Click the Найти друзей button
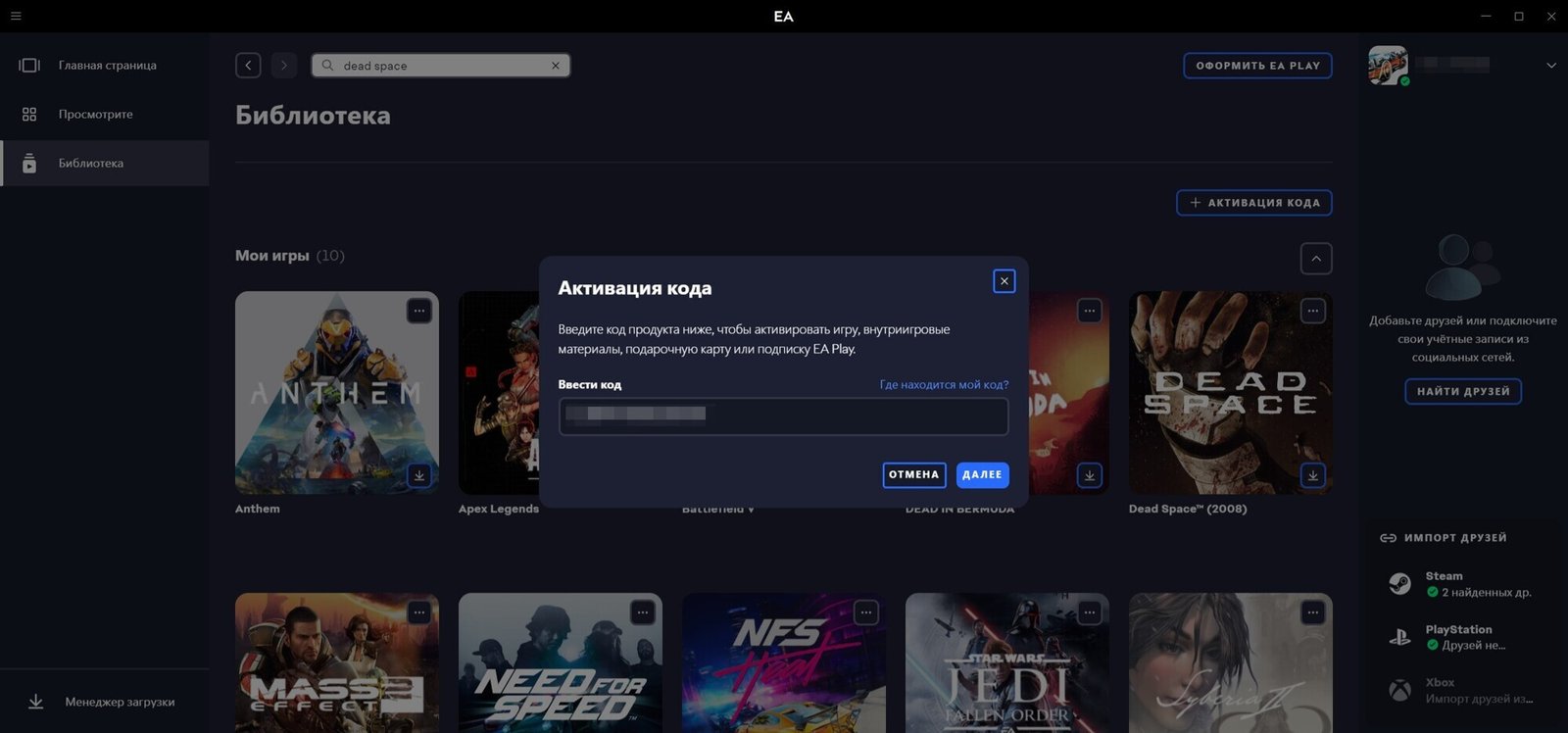The width and height of the screenshot is (1568, 733). [x=1463, y=391]
